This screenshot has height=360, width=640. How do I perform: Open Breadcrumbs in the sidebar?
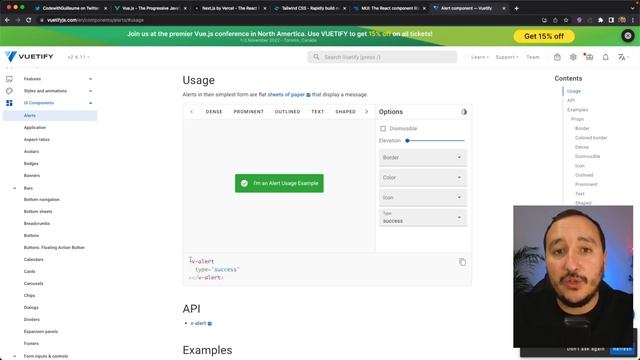(x=37, y=224)
